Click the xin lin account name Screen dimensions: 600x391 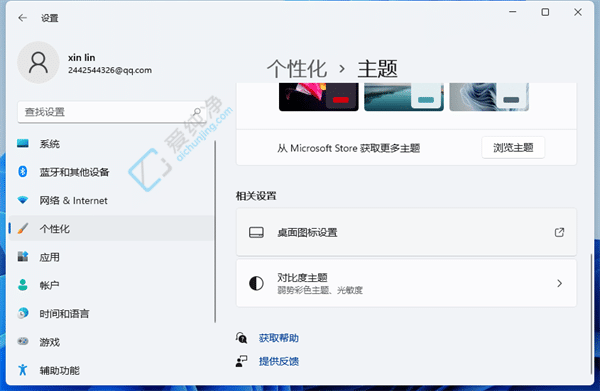tap(82, 57)
